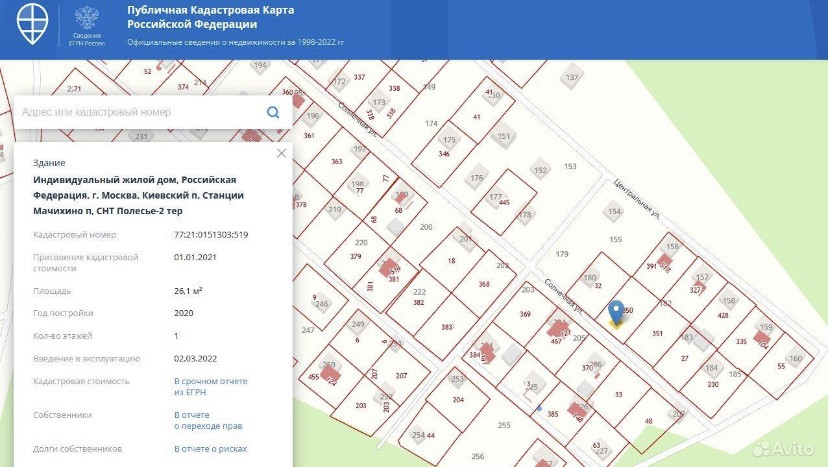The image size is (828, 467).
Task: Select land parcel 383 on map
Action: (x=447, y=327)
